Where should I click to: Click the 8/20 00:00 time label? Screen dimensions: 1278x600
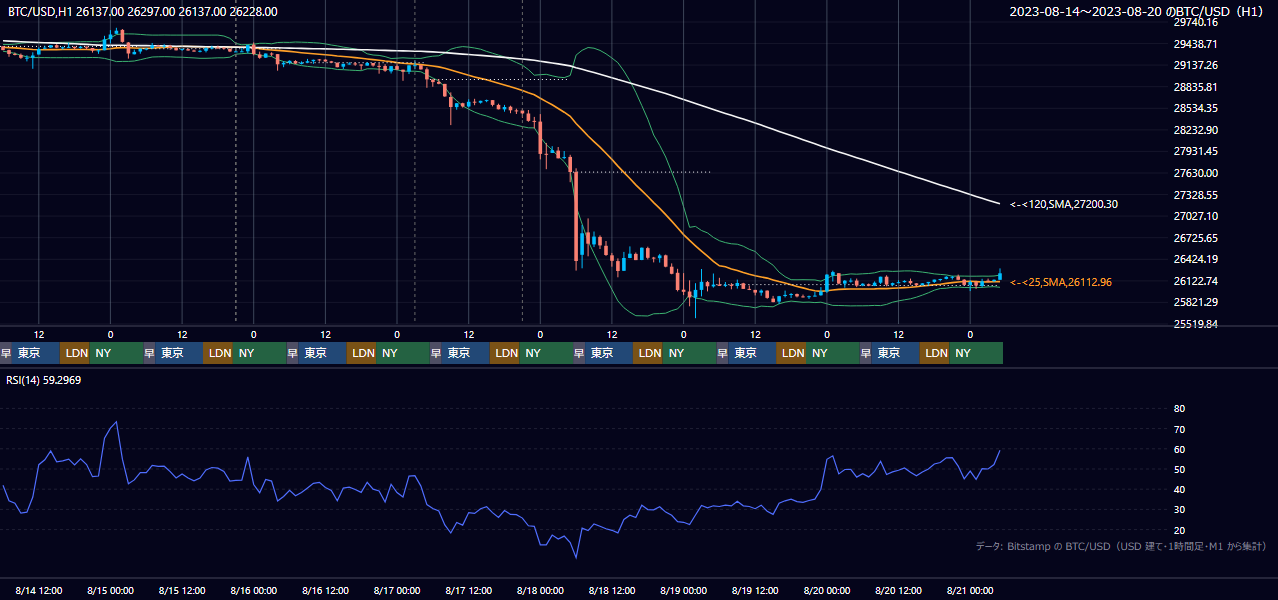point(827,591)
